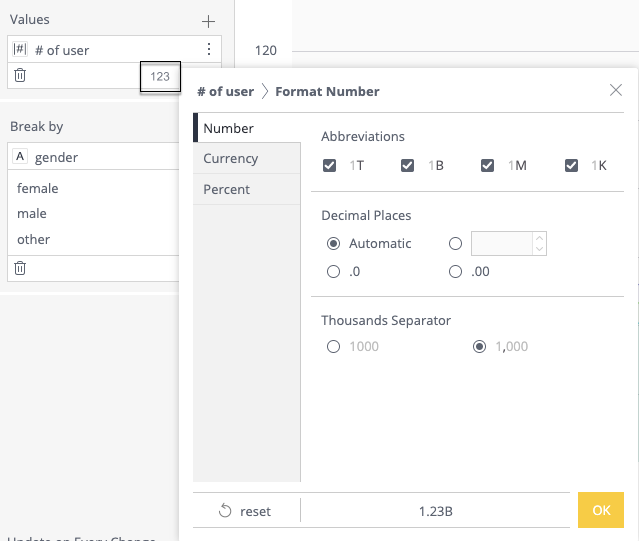Delete the # of user value with trash icon
The image size is (639, 541).
20,75
